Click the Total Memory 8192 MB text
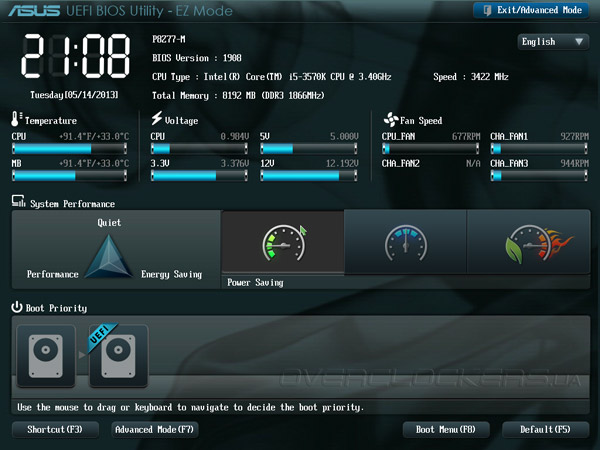Screen dimensions: 600x450 (x=238, y=95)
